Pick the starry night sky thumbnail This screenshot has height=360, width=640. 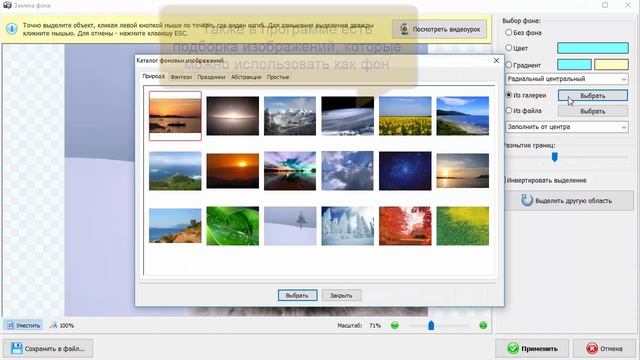405,171
